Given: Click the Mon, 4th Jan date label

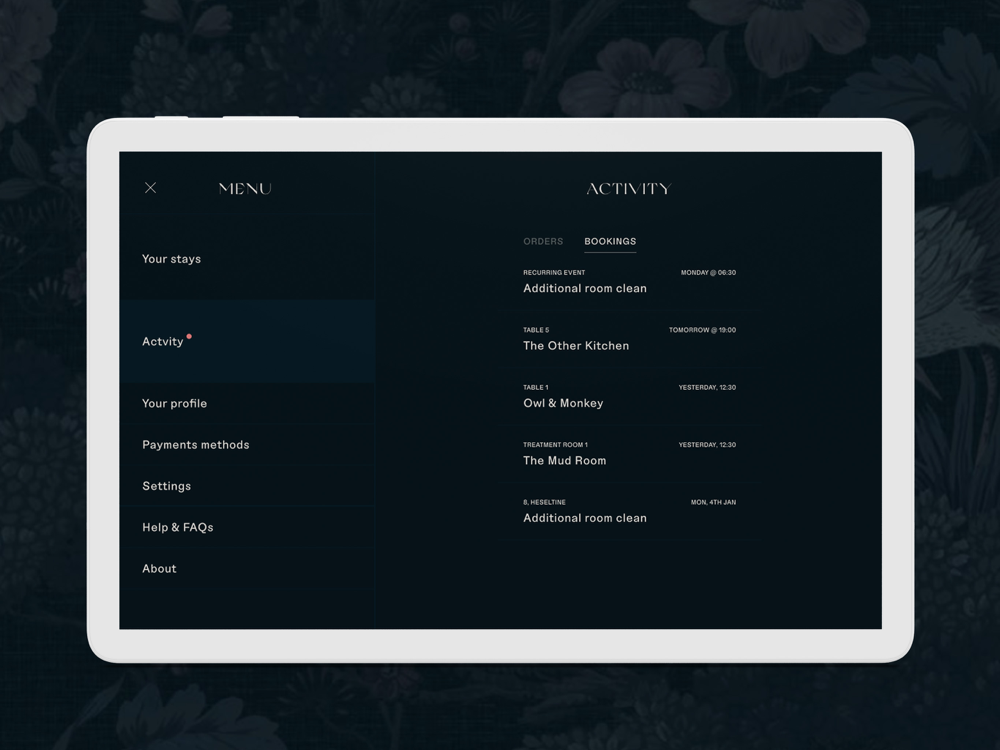Looking at the screenshot, I should point(713,502).
